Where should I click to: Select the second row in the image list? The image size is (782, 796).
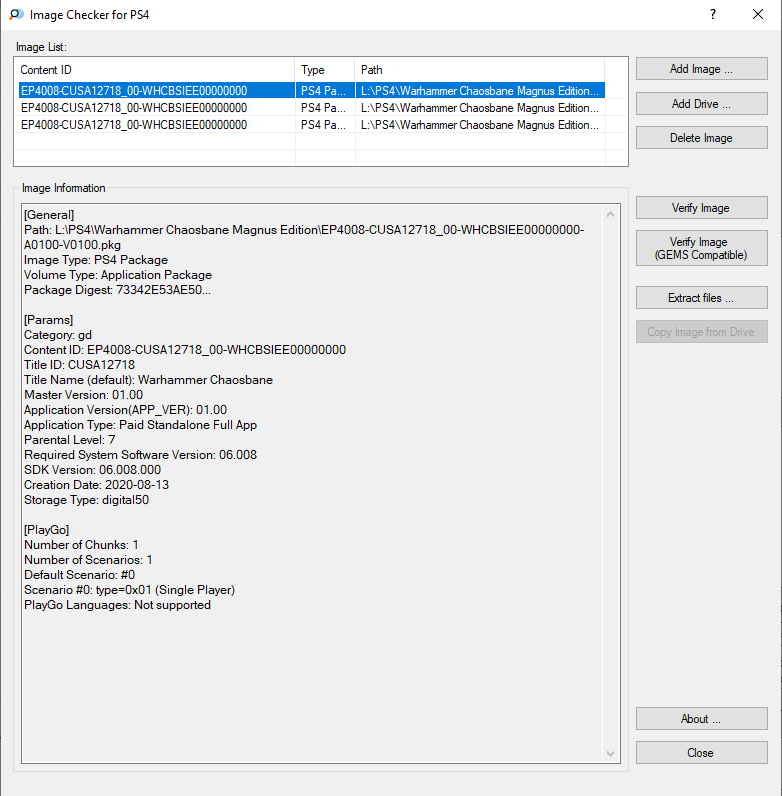tap(312, 108)
